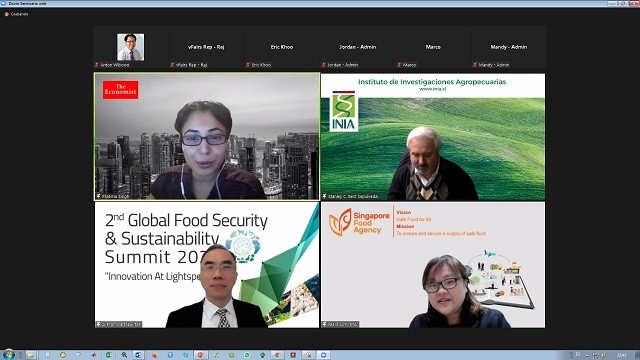Click the muted mic icon beside Jordan - Admin
This screenshot has height=360, width=640.
324,65
